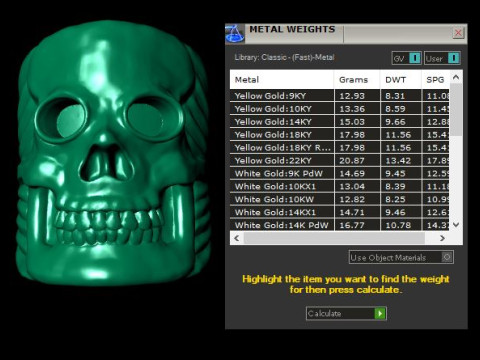Click the 9.45 DWT value
The height and width of the screenshot is (360, 480).
[x=395, y=174]
